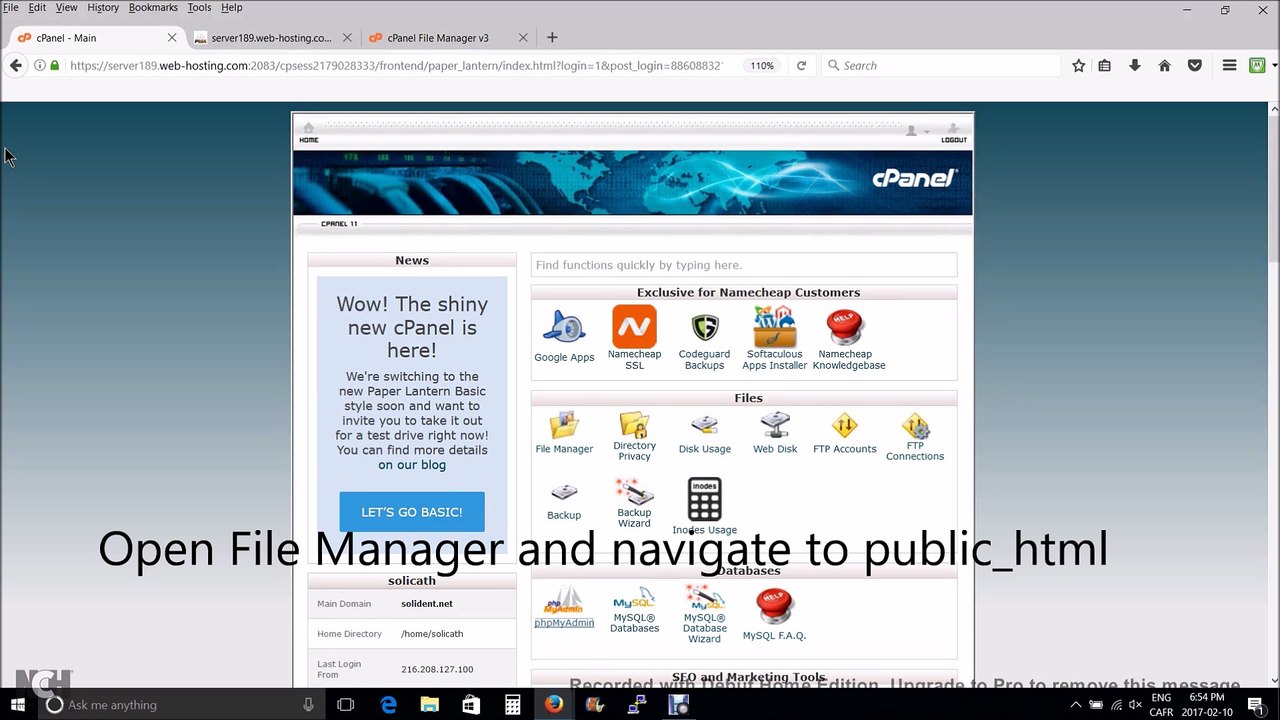Open the Backup tool
This screenshot has height=720, width=1280.
pyautogui.click(x=564, y=500)
